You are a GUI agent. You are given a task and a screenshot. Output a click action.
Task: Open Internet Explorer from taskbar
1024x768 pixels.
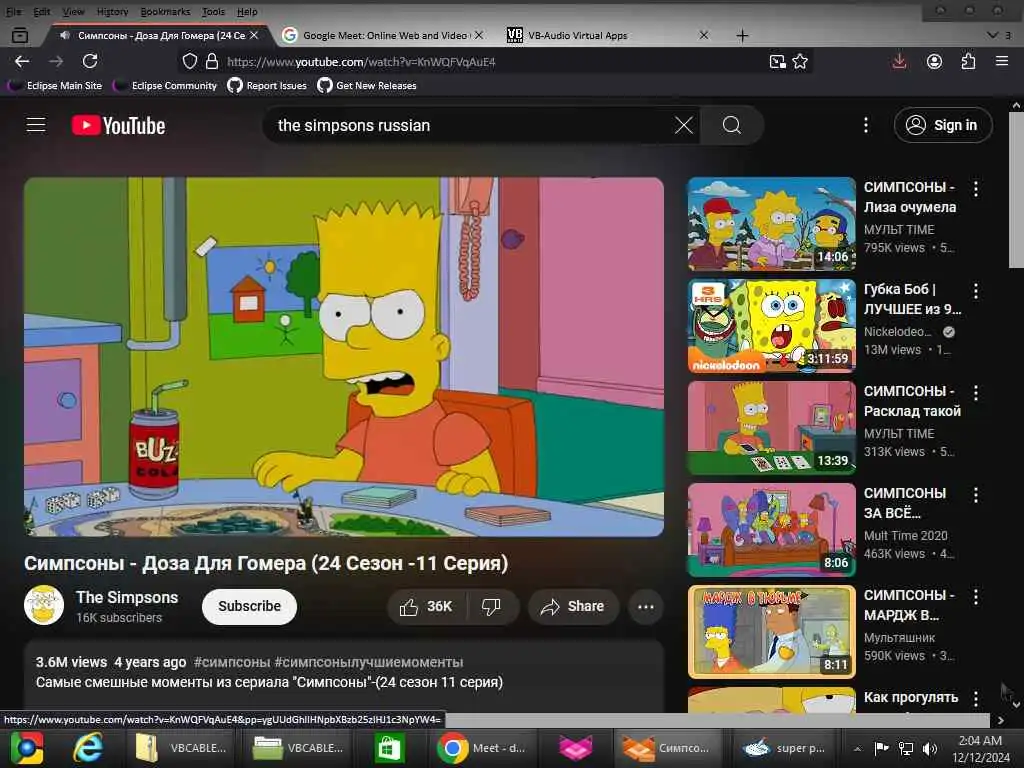point(88,748)
